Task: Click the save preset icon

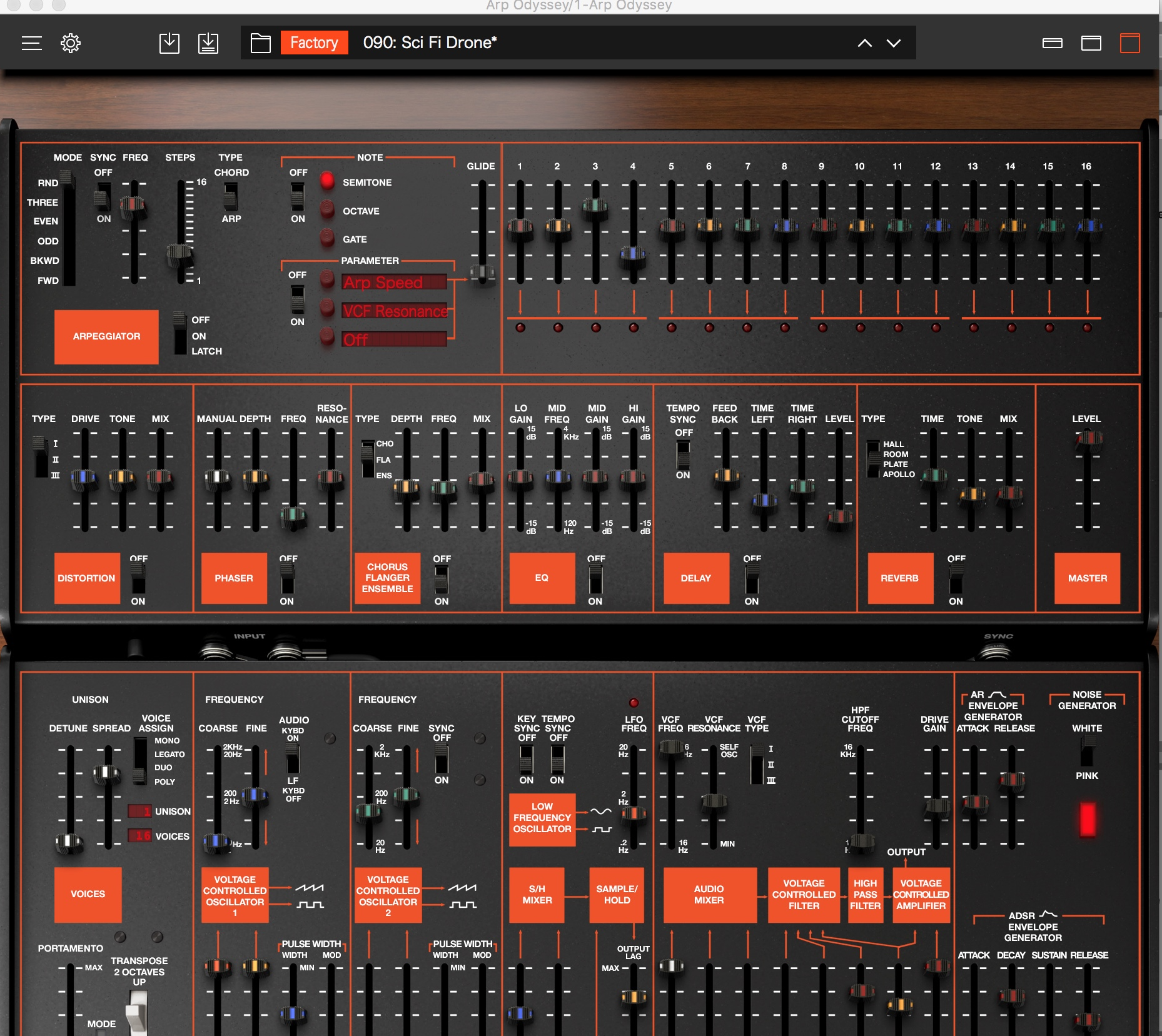Action: [169, 43]
